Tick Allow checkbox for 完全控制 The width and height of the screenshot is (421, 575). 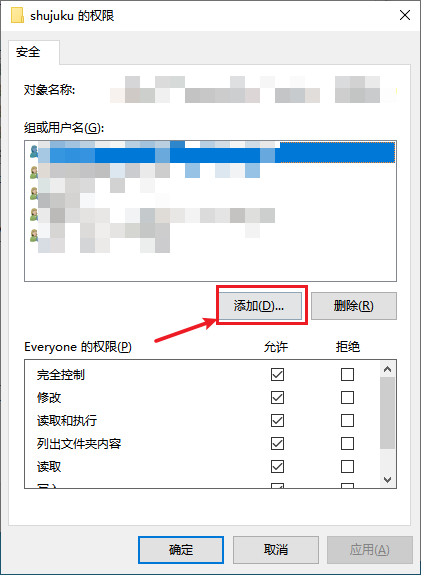point(277,374)
